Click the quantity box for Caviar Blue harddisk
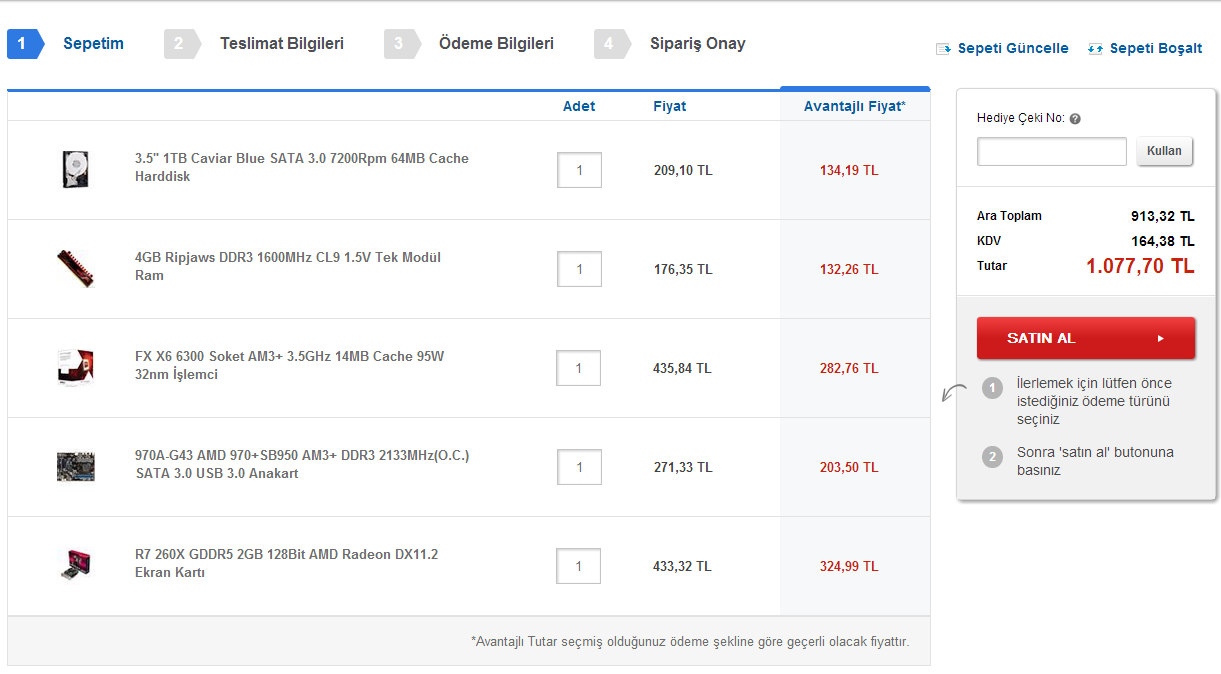1221x674 pixels. point(579,170)
